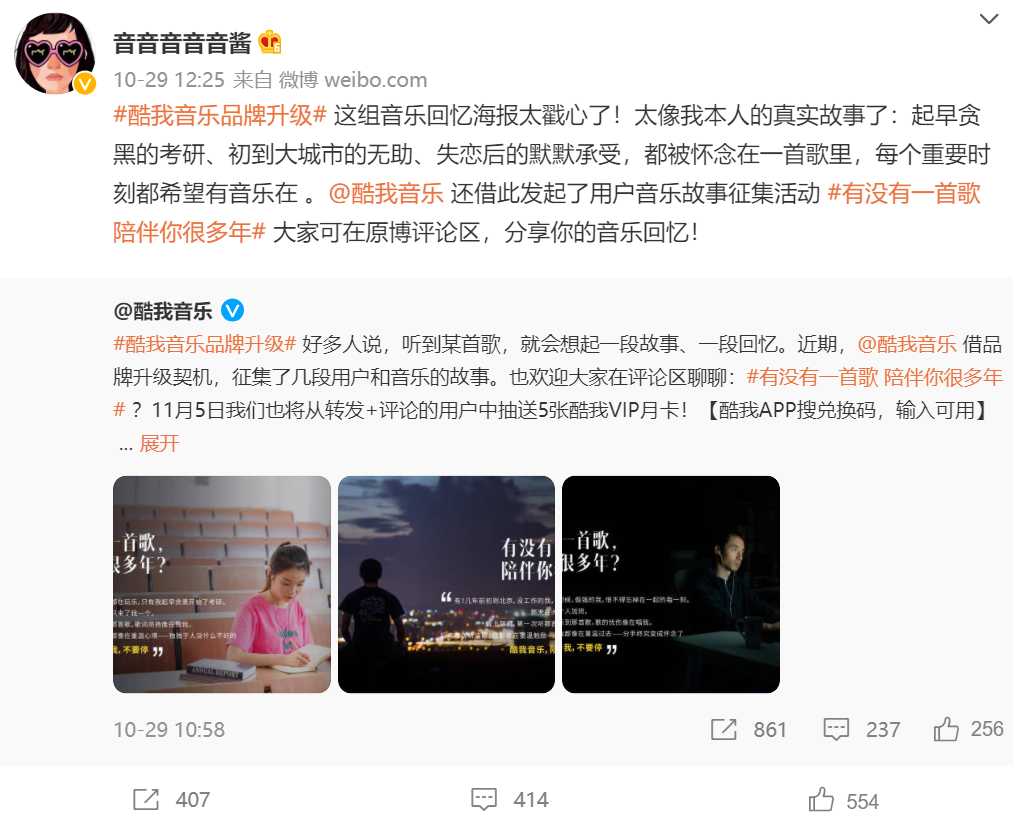The image size is (1013, 827).
Task: Click the crown membership badge icon
Action: [x=270, y=43]
